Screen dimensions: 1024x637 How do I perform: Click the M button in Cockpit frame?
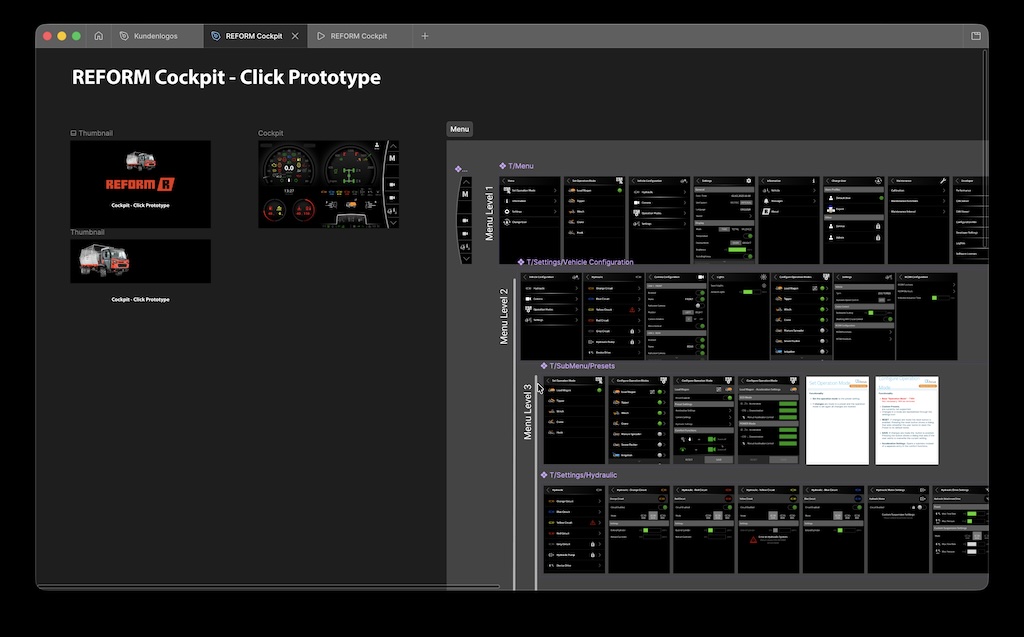[x=392, y=158]
